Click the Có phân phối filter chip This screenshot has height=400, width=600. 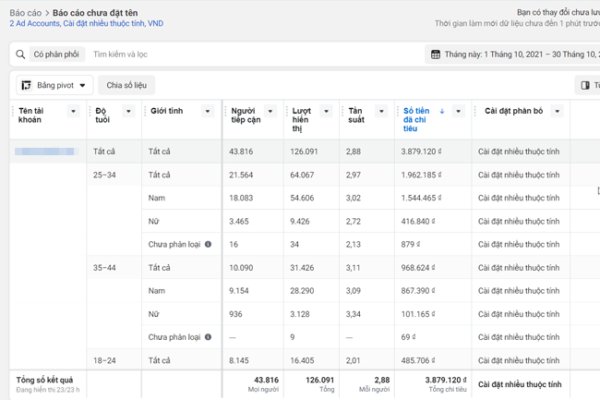[54, 54]
